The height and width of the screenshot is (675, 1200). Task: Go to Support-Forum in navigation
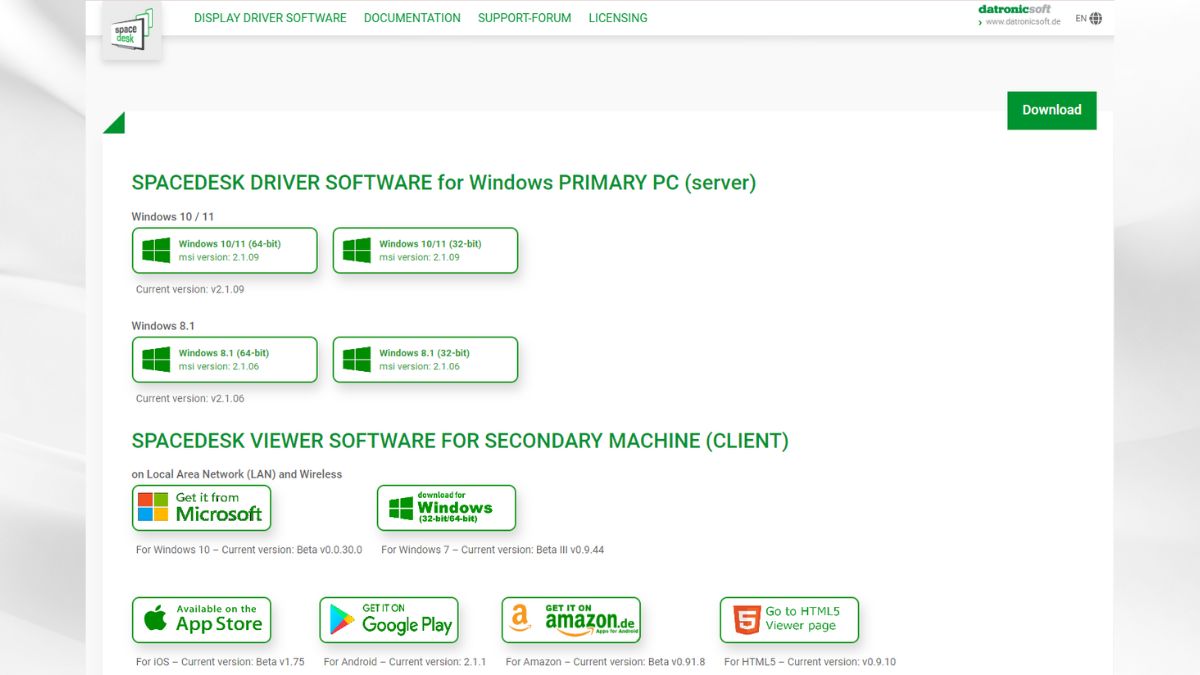(x=524, y=18)
